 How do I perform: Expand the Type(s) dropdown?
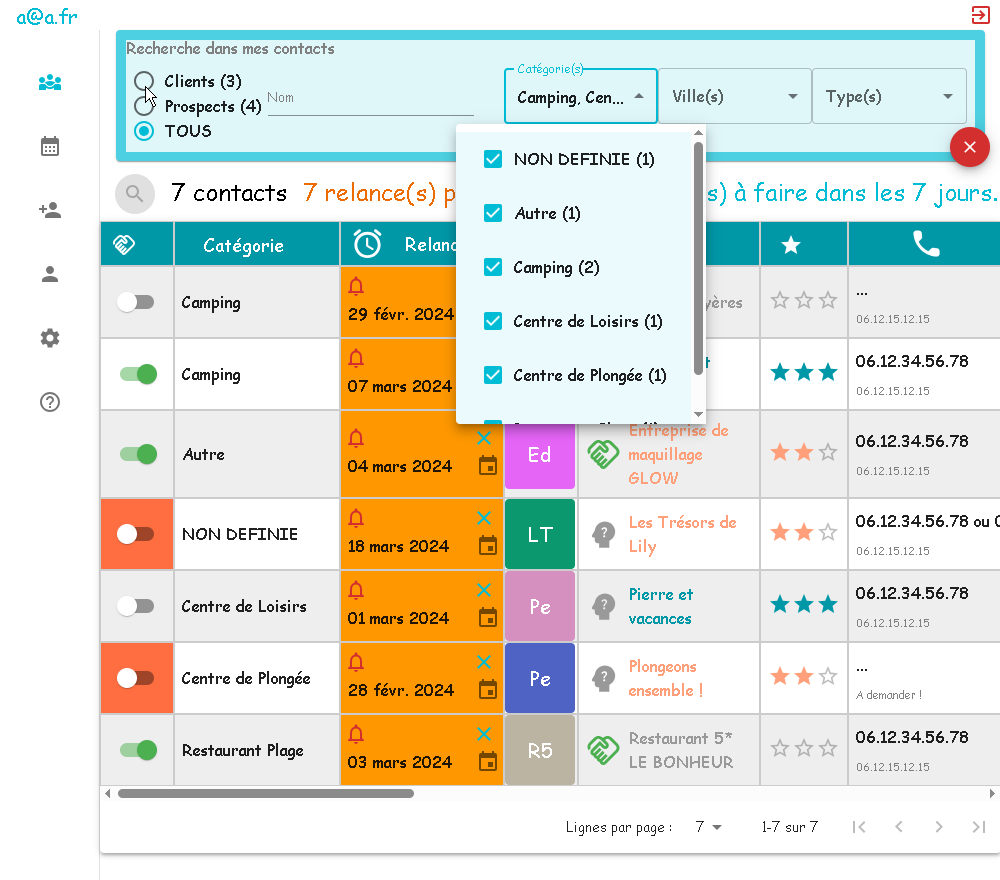[888, 97]
